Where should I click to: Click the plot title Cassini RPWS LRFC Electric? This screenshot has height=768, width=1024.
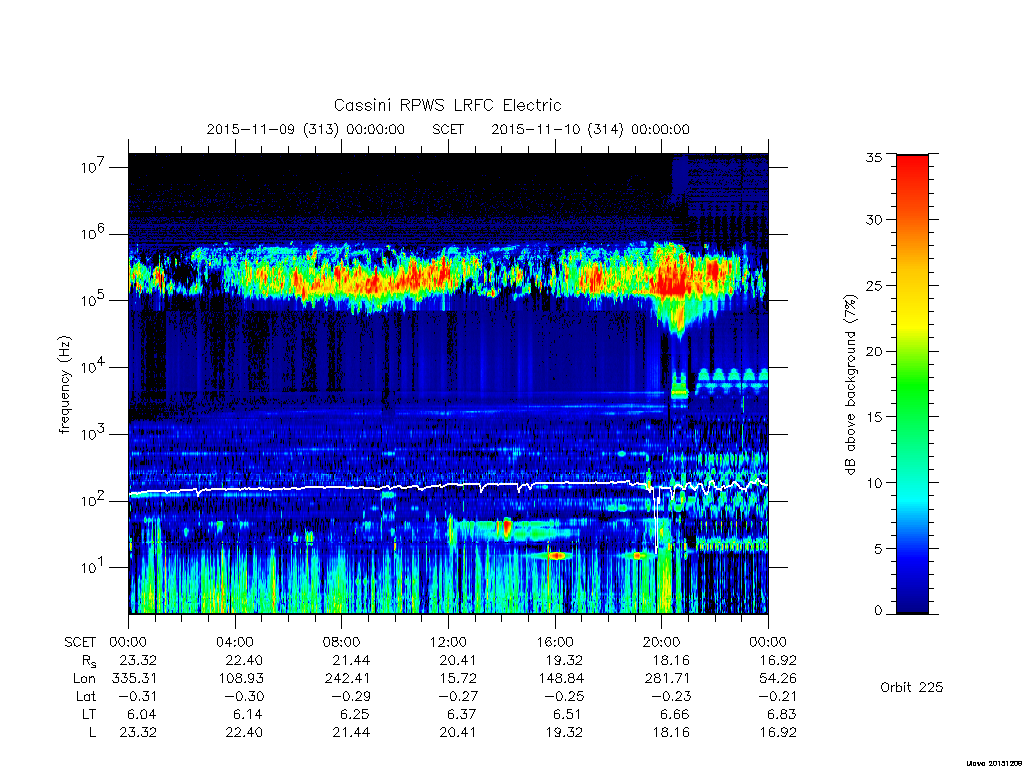click(x=447, y=105)
